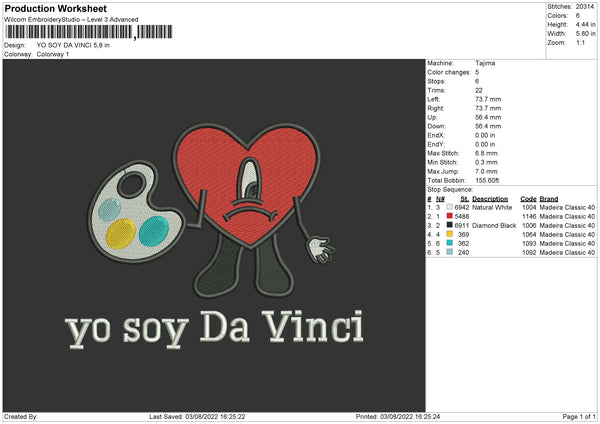Click the Left value '73.7 mm'
The image size is (600, 424).
[x=488, y=99]
